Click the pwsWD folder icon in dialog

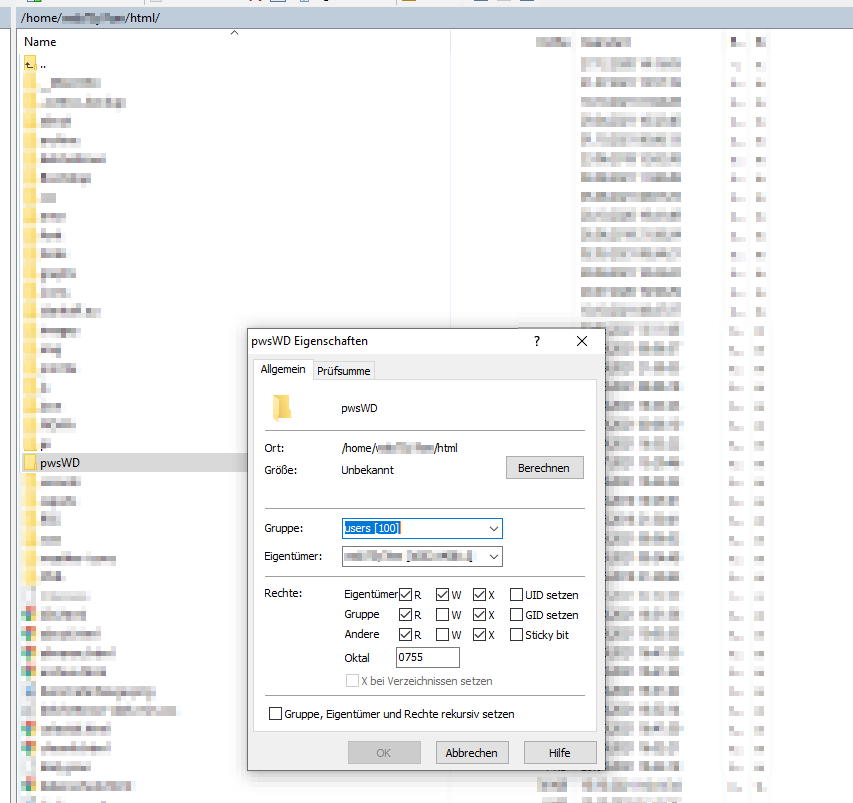282,408
